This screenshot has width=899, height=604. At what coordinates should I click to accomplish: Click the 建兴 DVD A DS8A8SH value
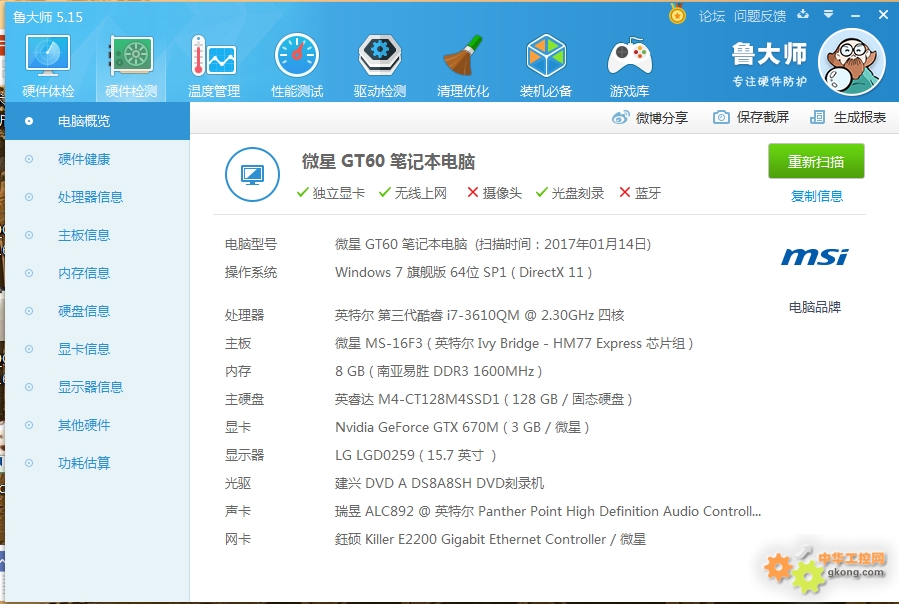click(440, 484)
